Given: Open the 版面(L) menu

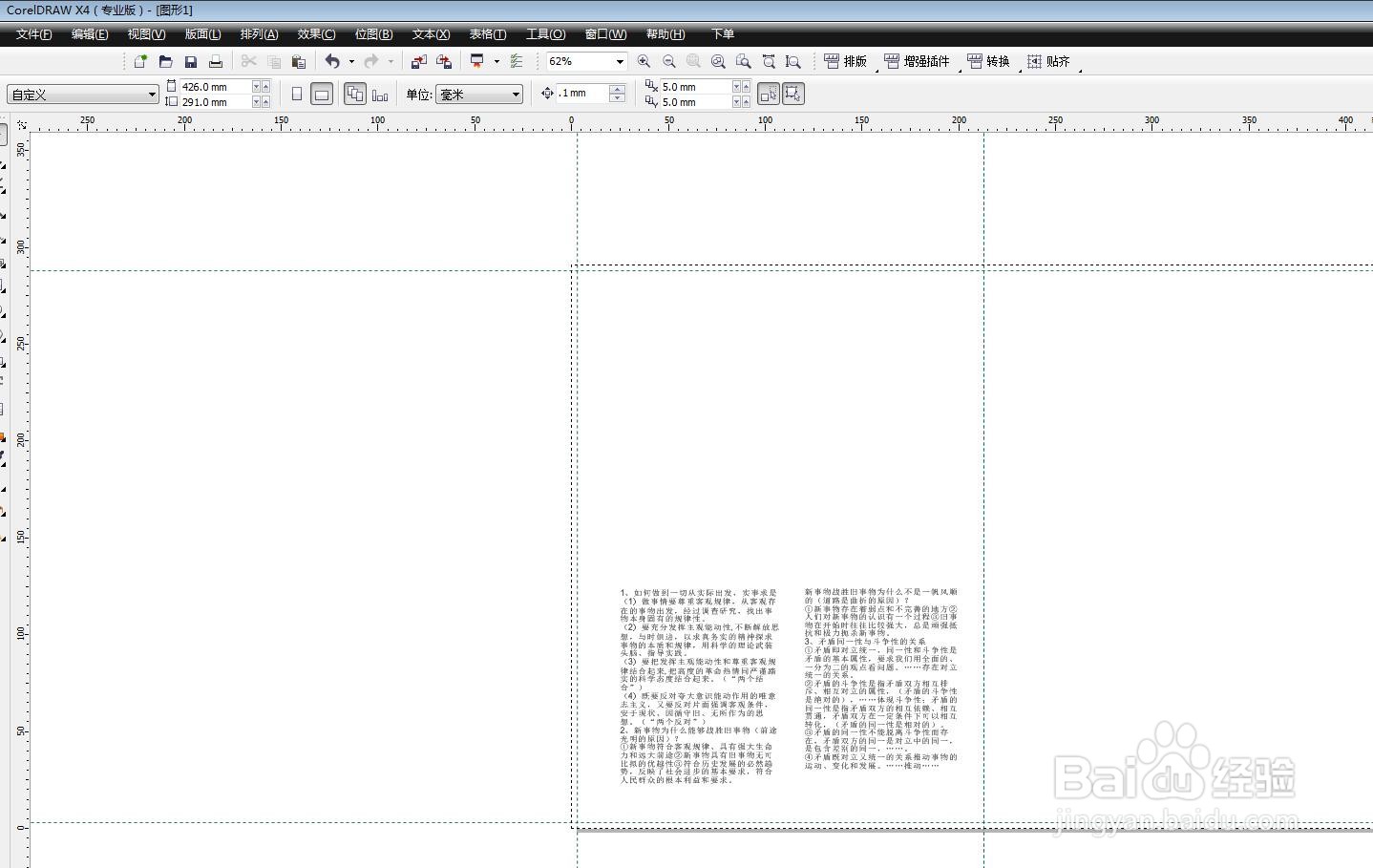Looking at the screenshot, I should pyautogui.click(x=202, y=33).
